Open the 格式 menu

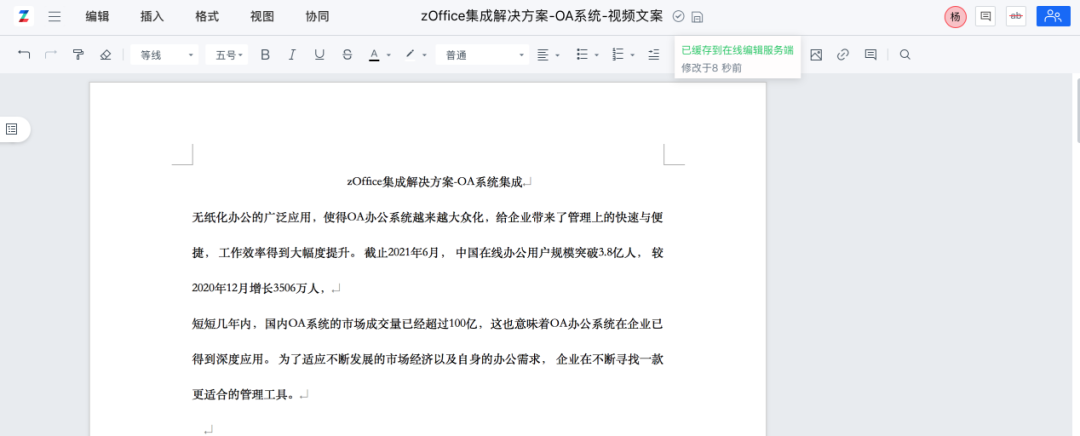207,17
